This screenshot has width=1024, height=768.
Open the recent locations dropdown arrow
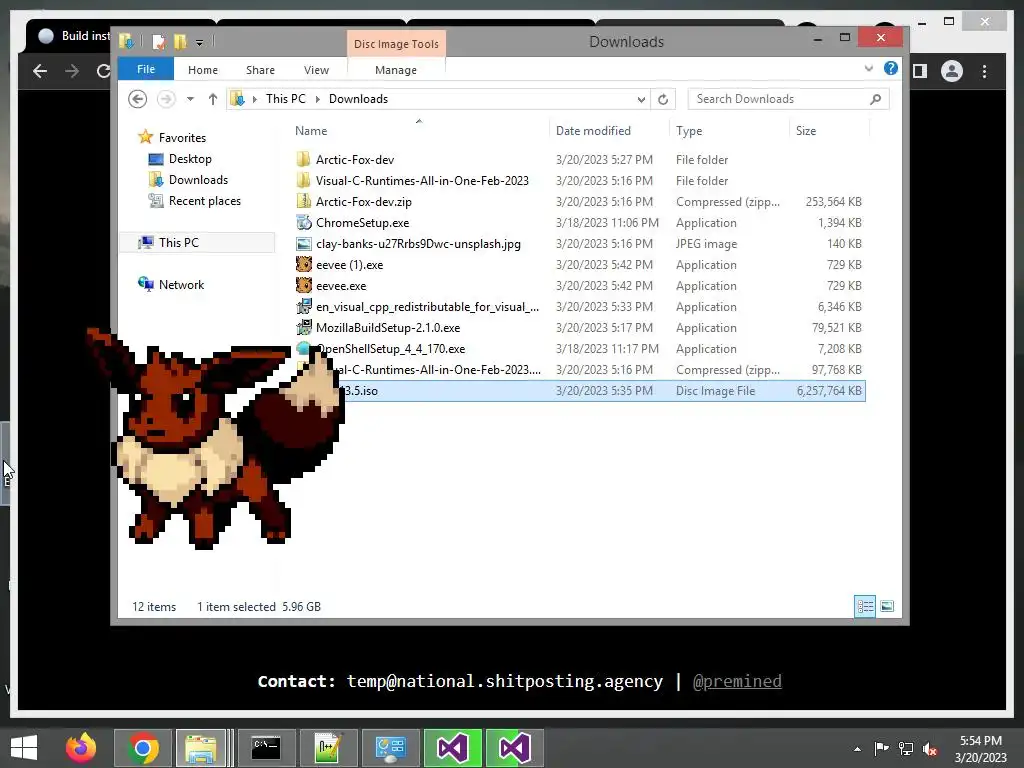pyautogui.click(x=190, y=99)
